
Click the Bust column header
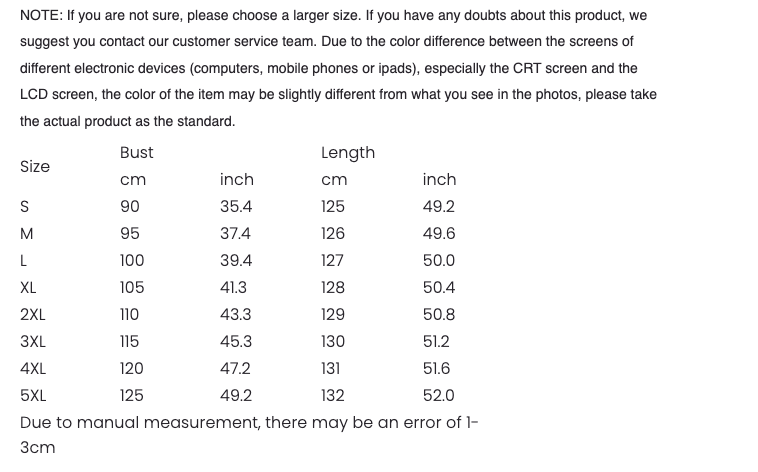[136, 152]
